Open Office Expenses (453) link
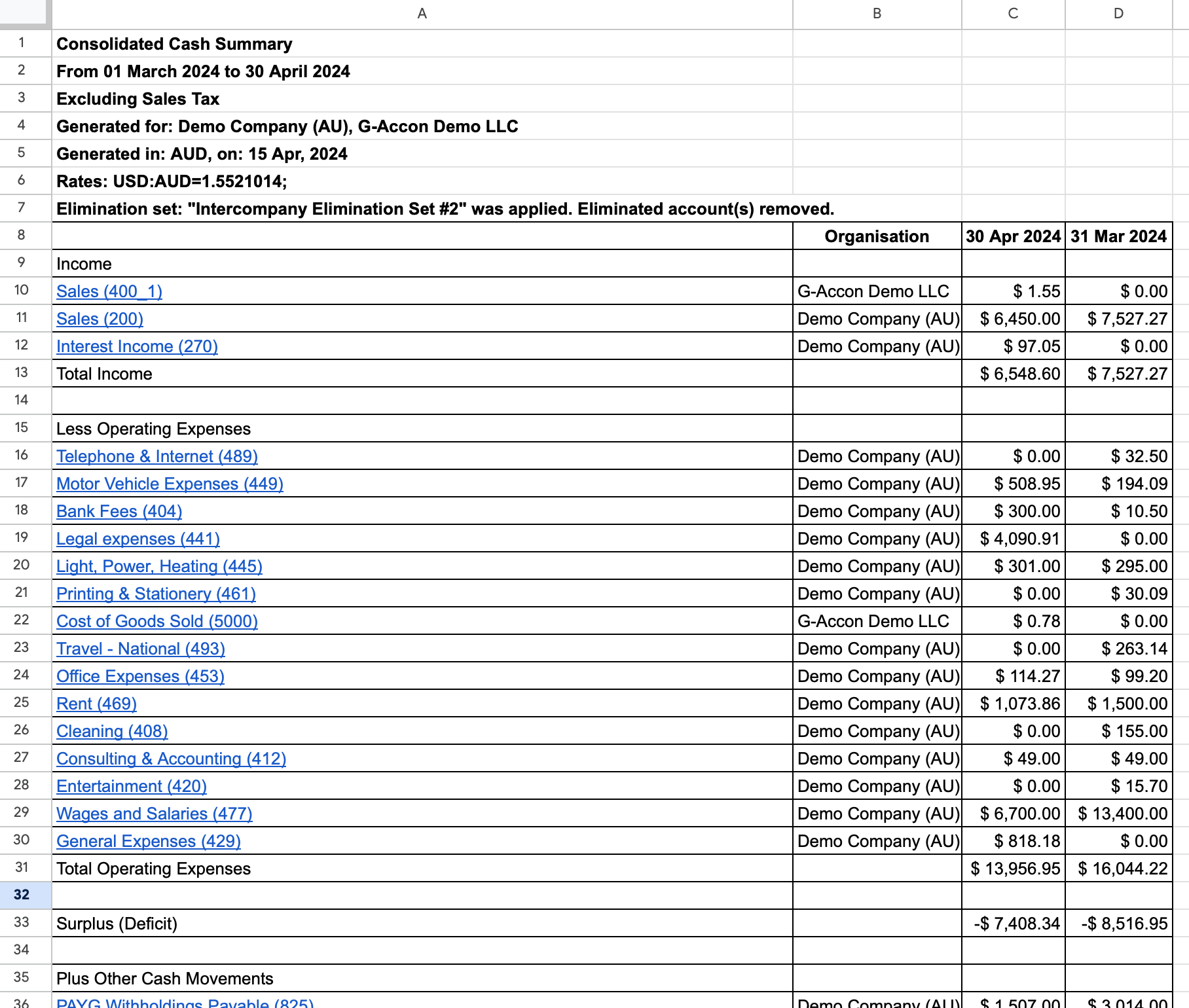Image resolution: width=1189 pixels, height=1008 pixels. pyautogui.click(x=140, y=676)
